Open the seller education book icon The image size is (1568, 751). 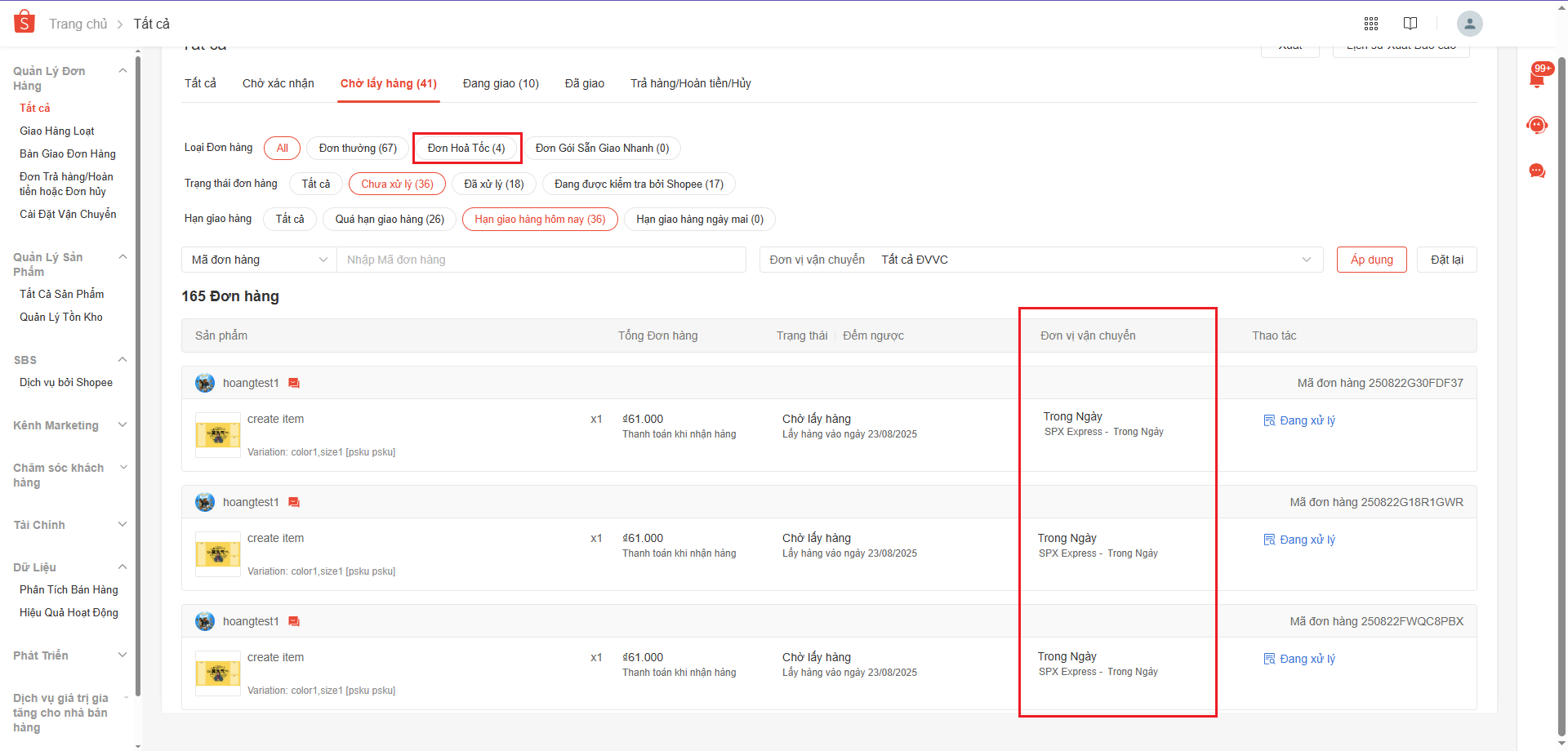[1410, 24]
